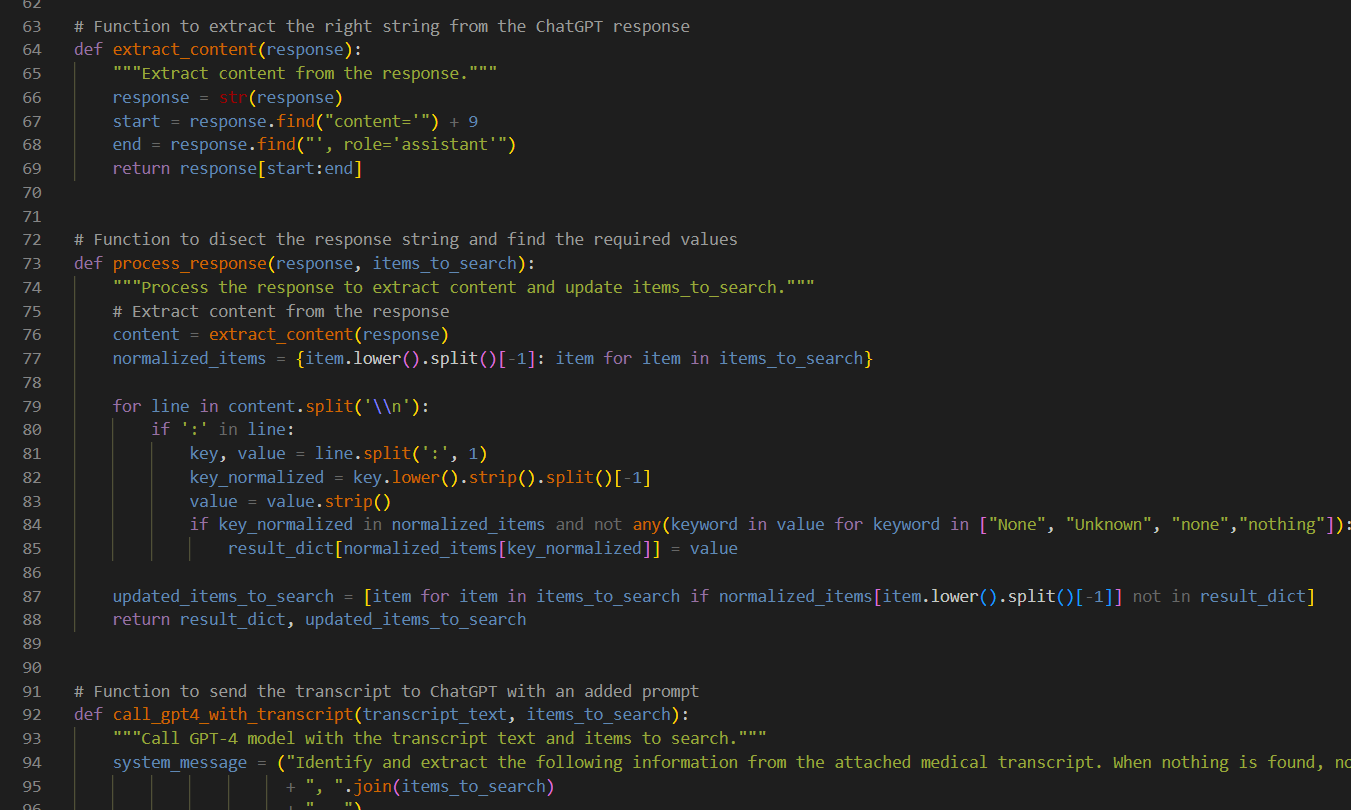Click "updated_items_to_search" at the start of line 87
This screenshot has width=1351, height=810.
coord(223,597)
